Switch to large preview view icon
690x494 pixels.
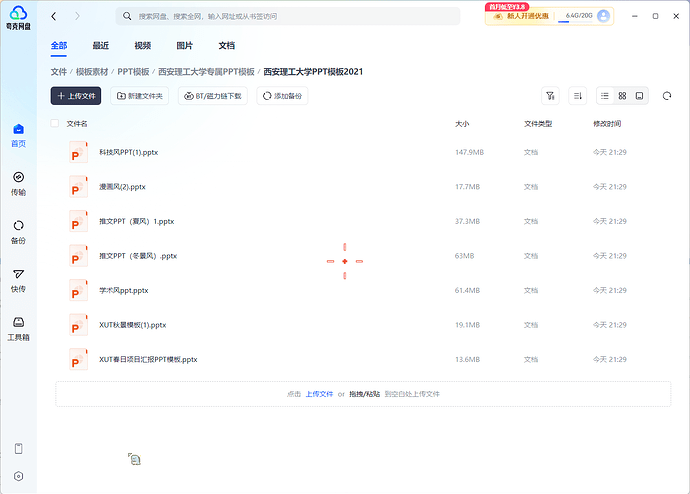coord(639,96)
